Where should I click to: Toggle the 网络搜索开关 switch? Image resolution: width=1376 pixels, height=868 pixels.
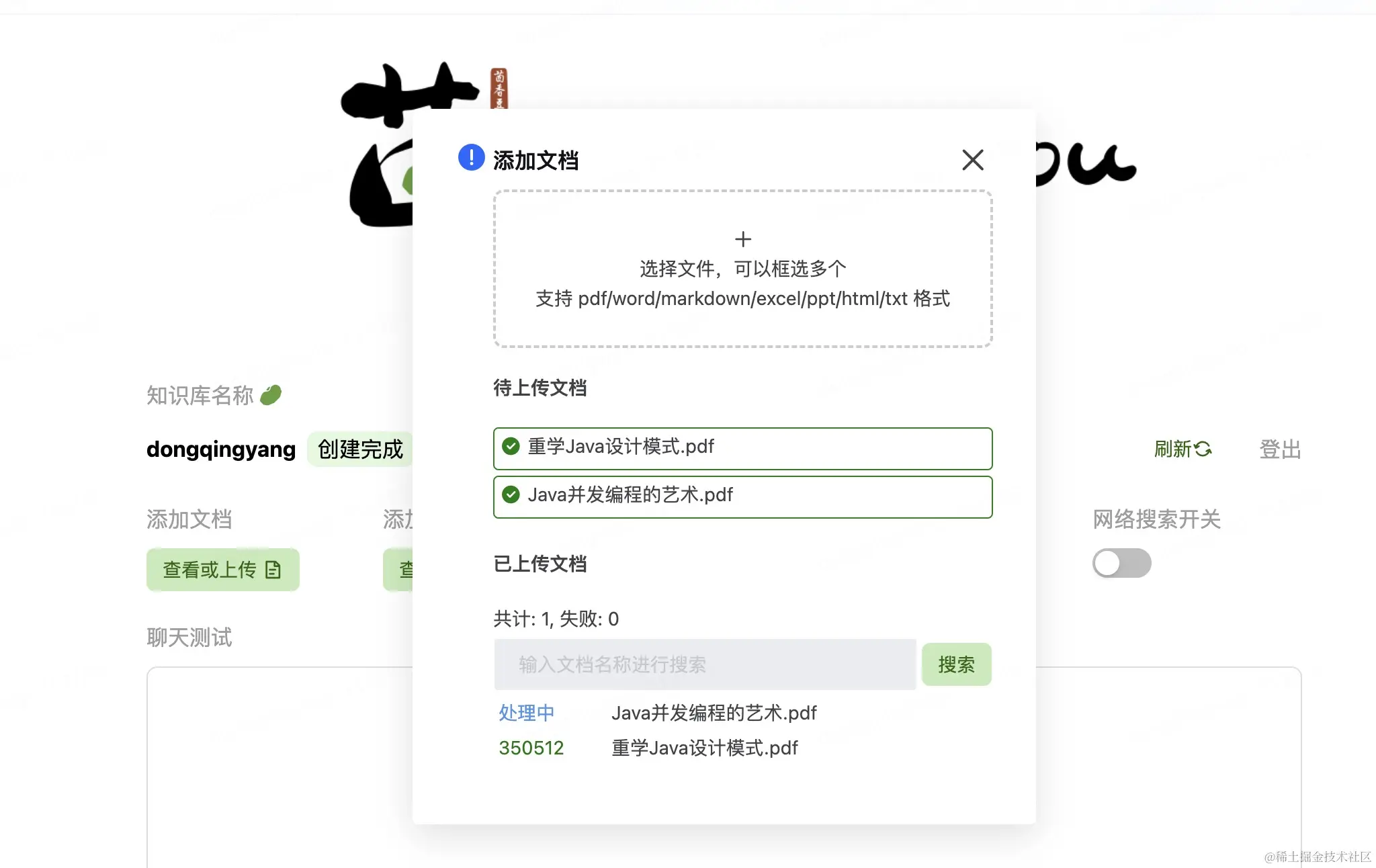tap(1121, 563)
